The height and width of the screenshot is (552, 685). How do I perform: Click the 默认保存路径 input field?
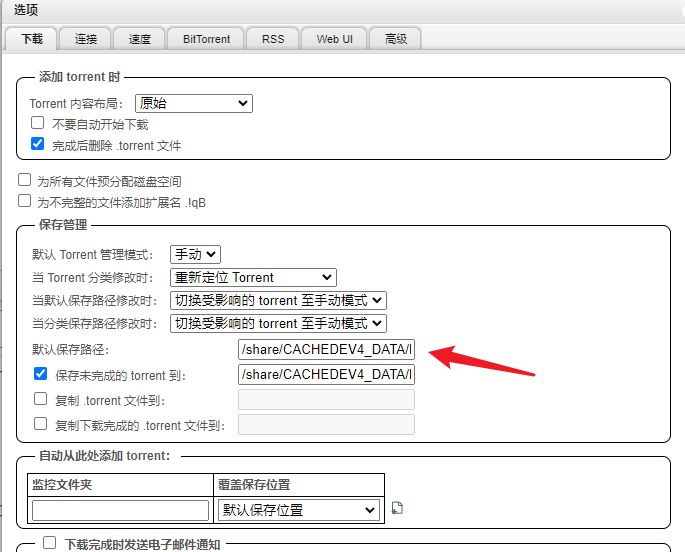coord(326,350)
